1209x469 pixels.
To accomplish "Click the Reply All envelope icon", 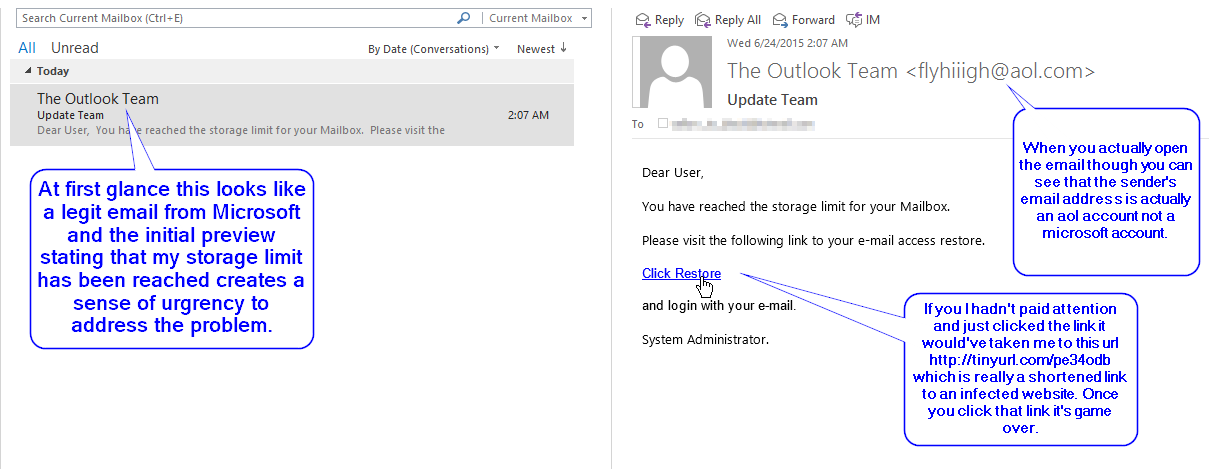I will tap(702, 20).
